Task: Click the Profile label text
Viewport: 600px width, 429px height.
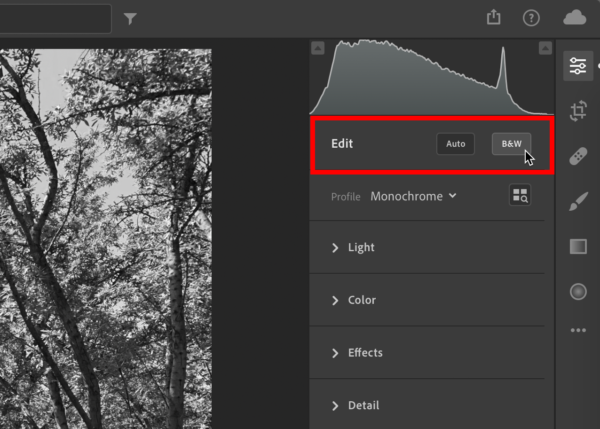Action: coord(346,197)
